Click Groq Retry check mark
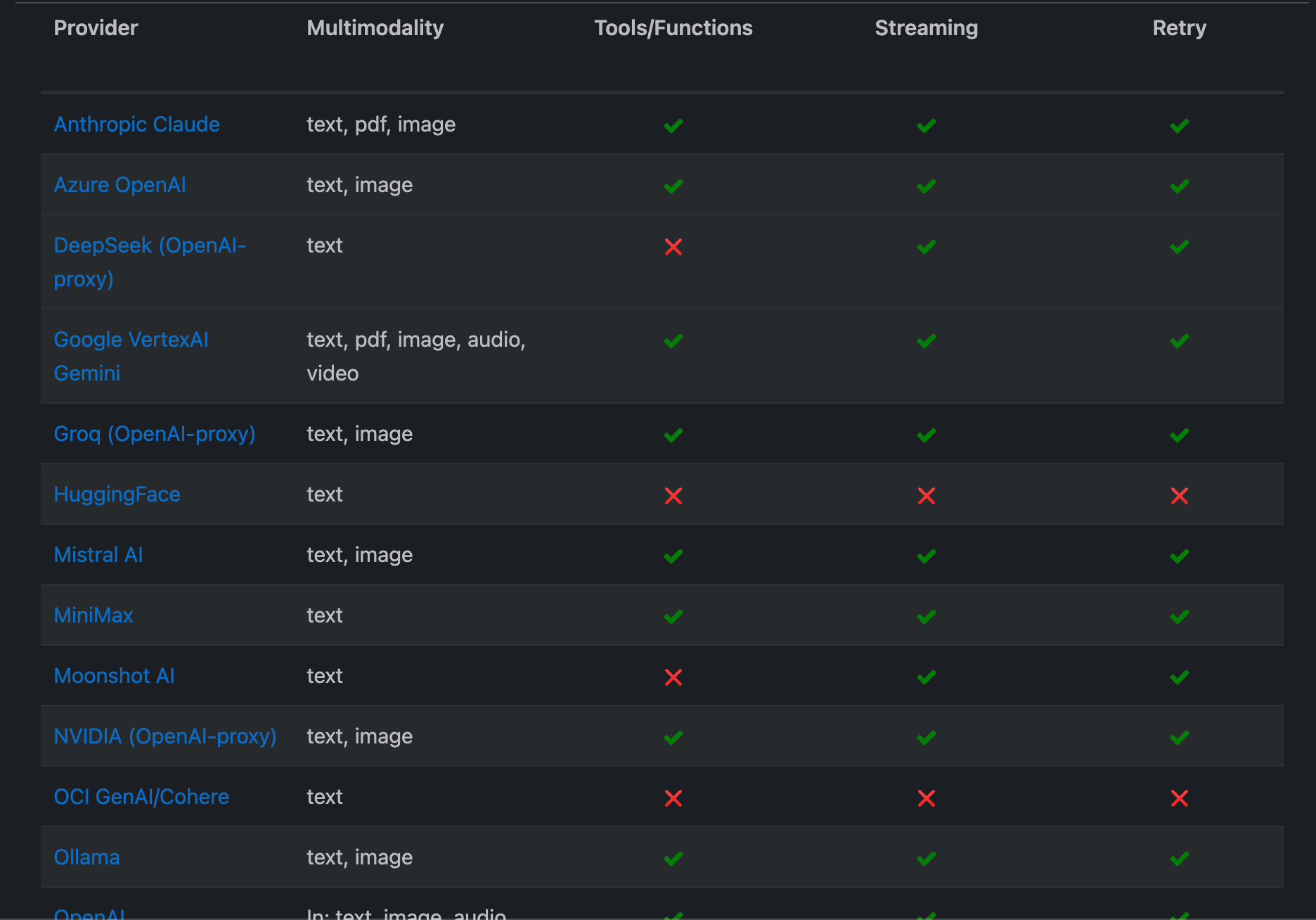Screen dimensions: 1316x920 pos(1180,435)
